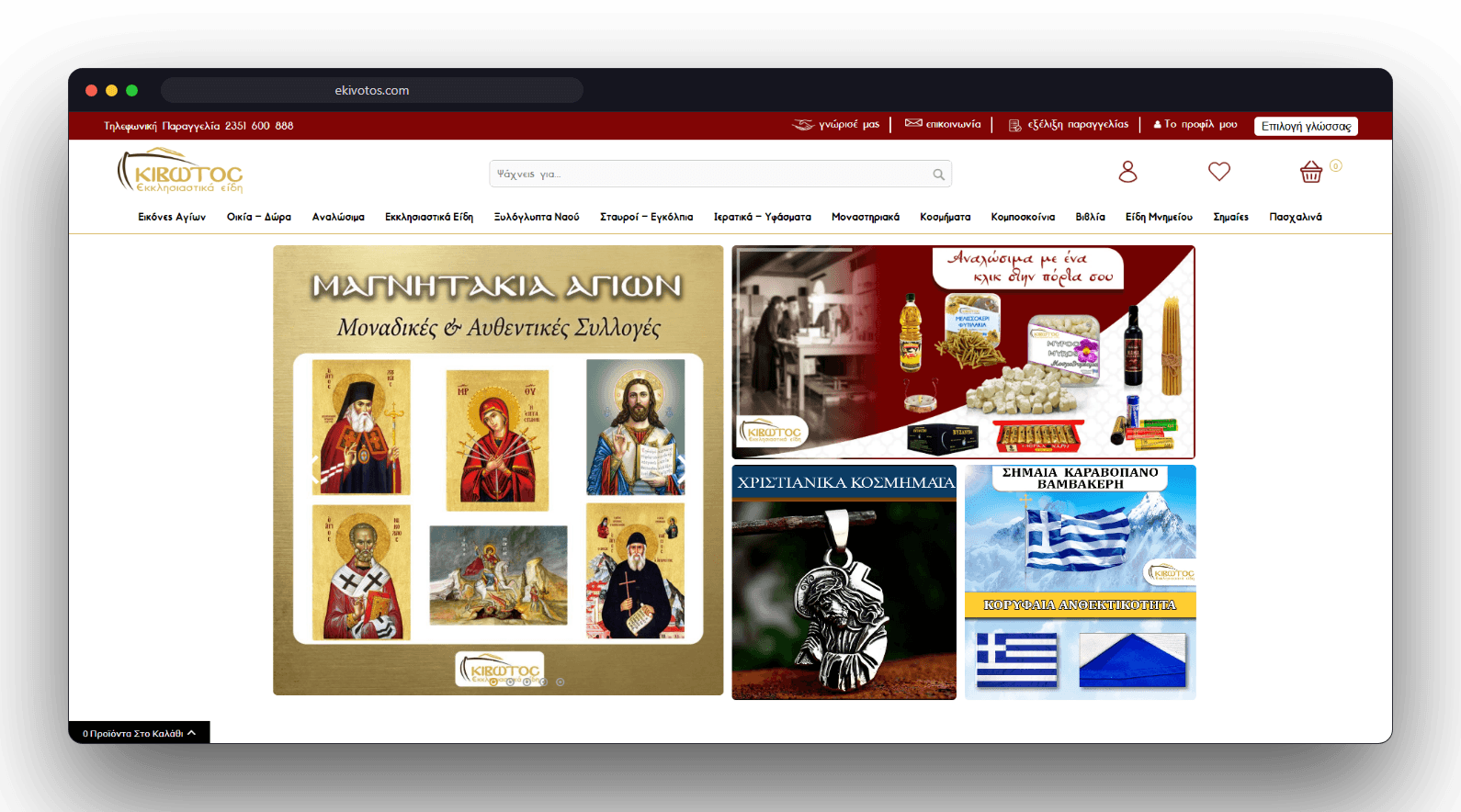Open order tracking 'εξέλιξη παραγγελίας' icon
The height and width of the screenshot is (812, 1461).
[1014, 125]
